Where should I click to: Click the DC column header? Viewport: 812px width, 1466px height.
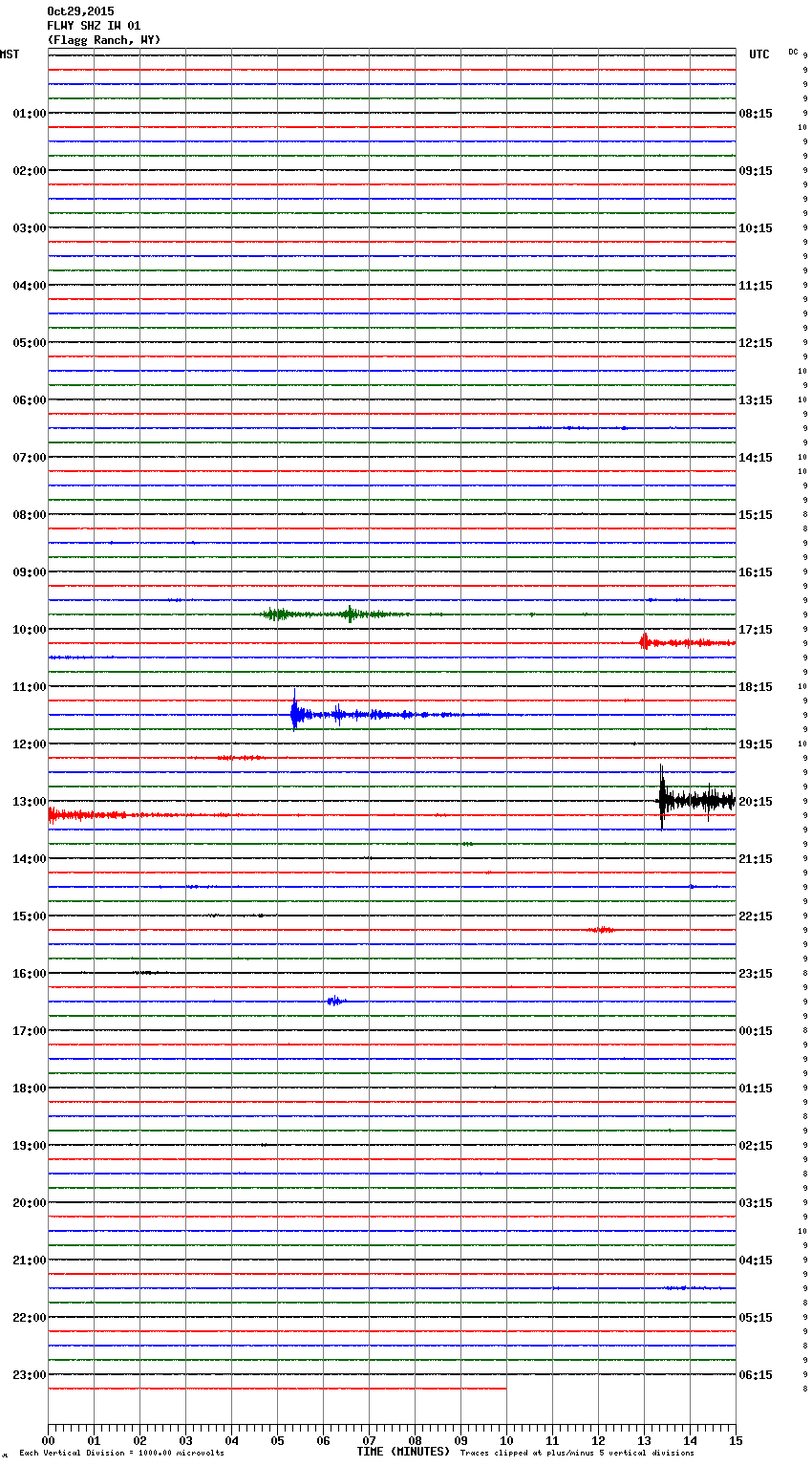(x=793, y=52)
